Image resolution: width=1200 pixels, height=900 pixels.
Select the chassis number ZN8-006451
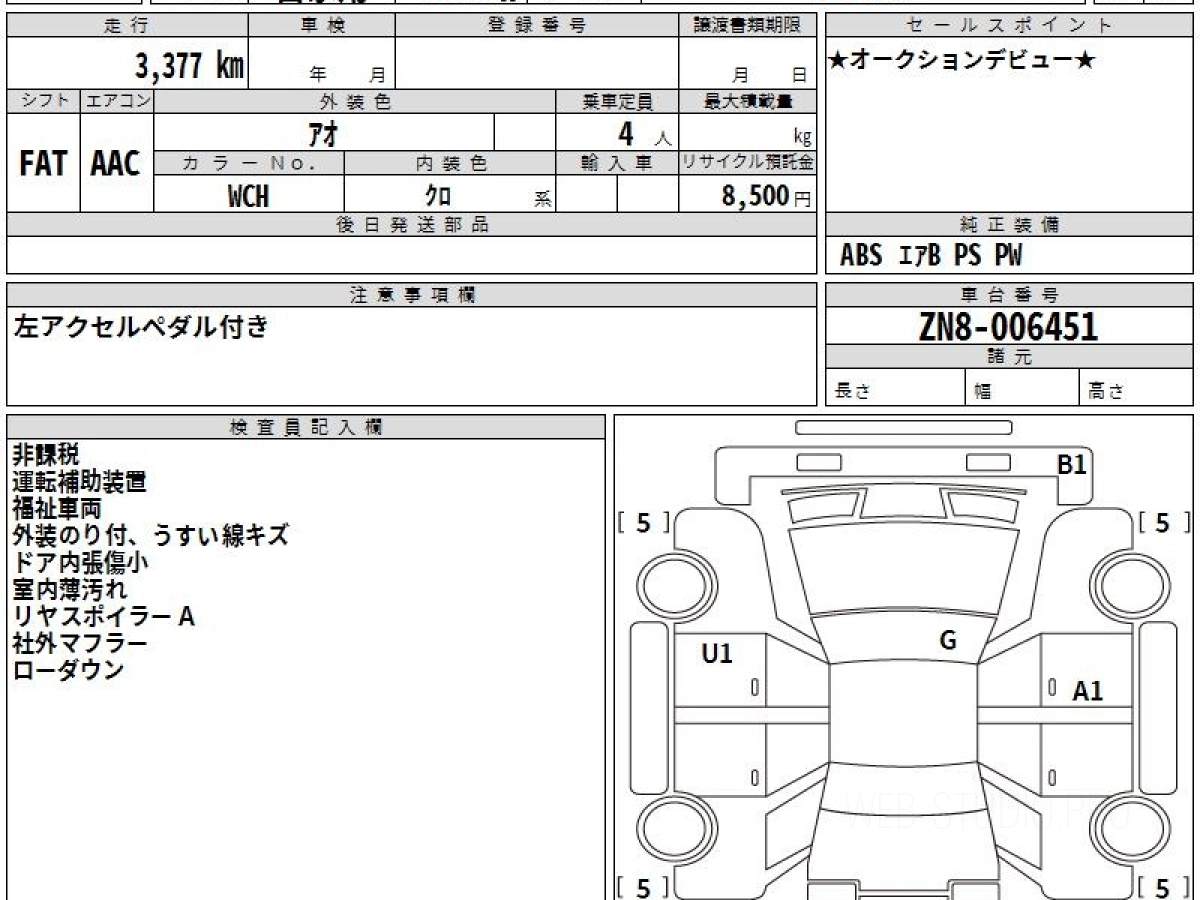coord(1008,326)
